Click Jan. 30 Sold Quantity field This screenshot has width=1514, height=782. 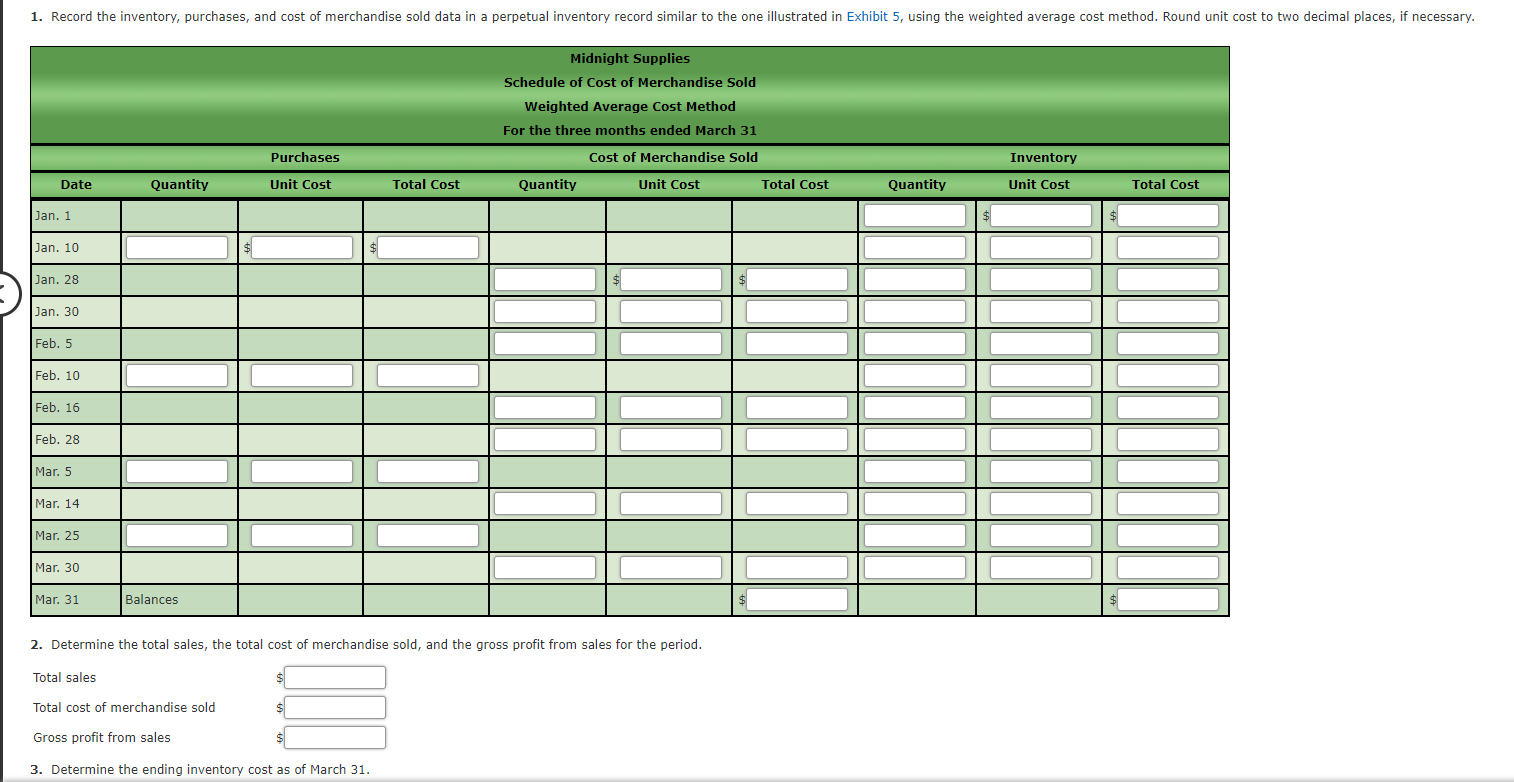[x=545, y=311]
